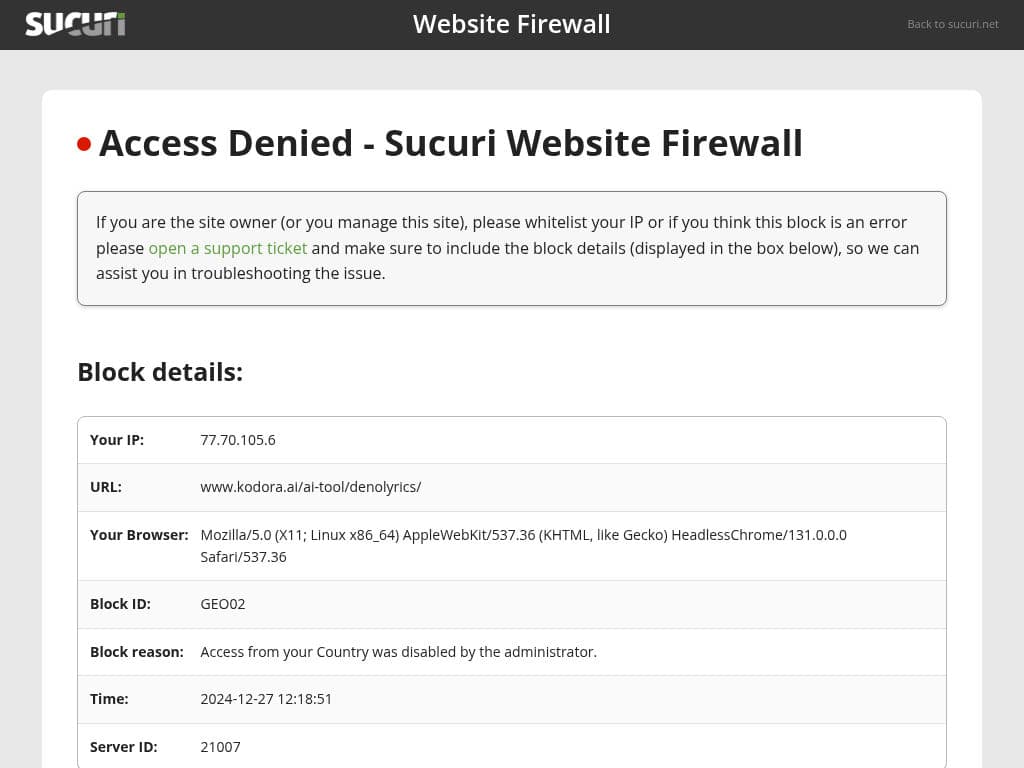
Task: Click the Time row label
Action: (109, 699)
